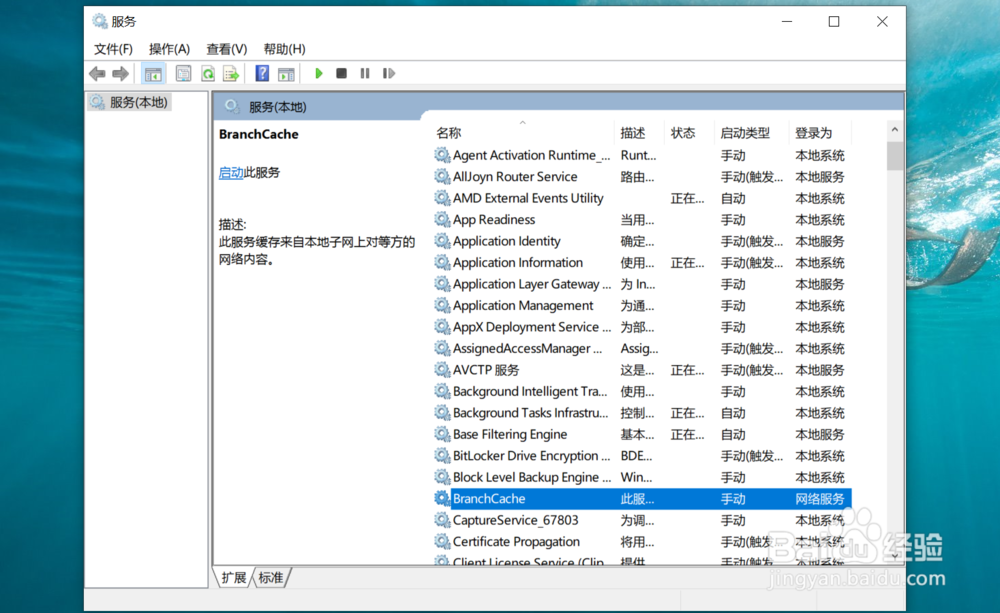Open the 查看(V) menu
Viewport: 1000px width, 613px height.
pos(226,48)
